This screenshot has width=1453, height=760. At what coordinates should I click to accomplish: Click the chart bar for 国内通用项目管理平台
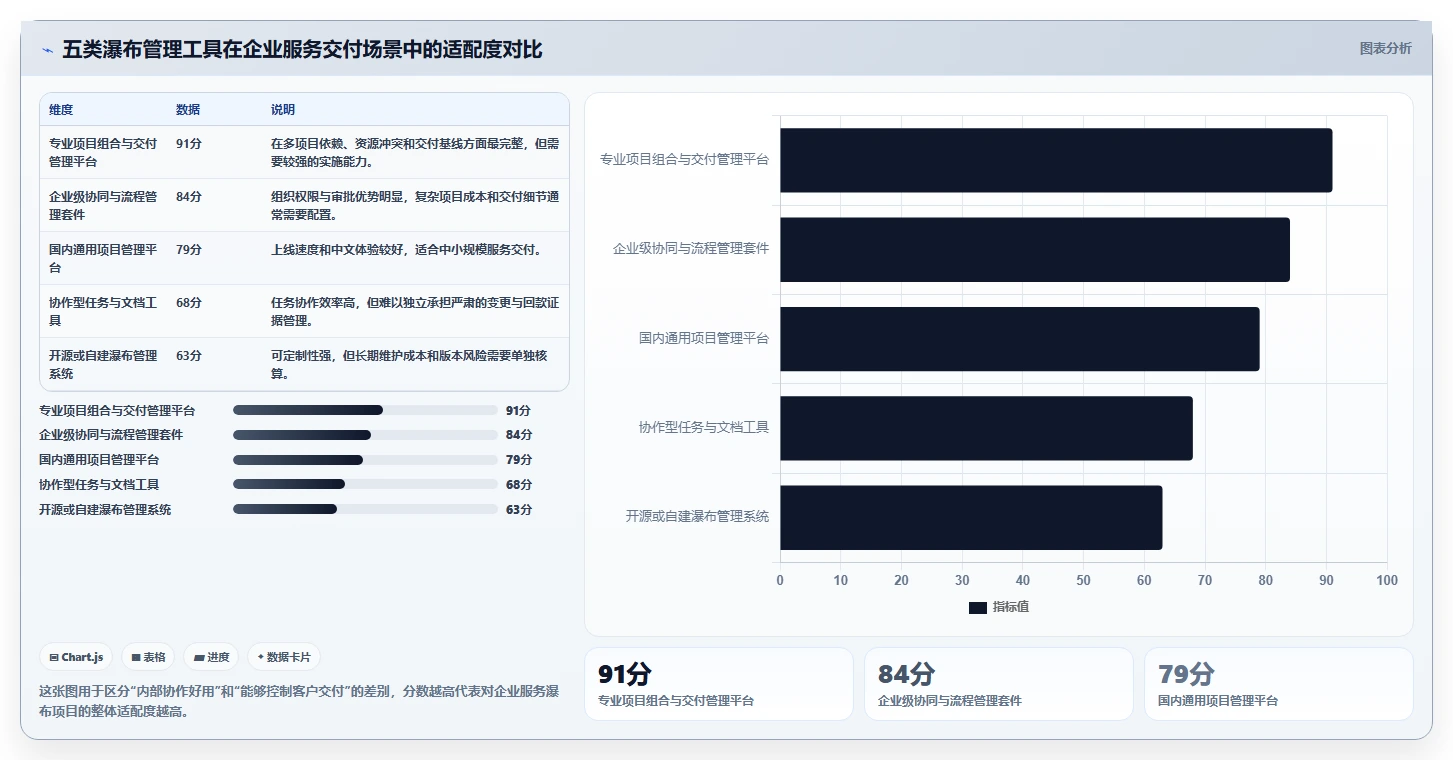(1020, 339)
